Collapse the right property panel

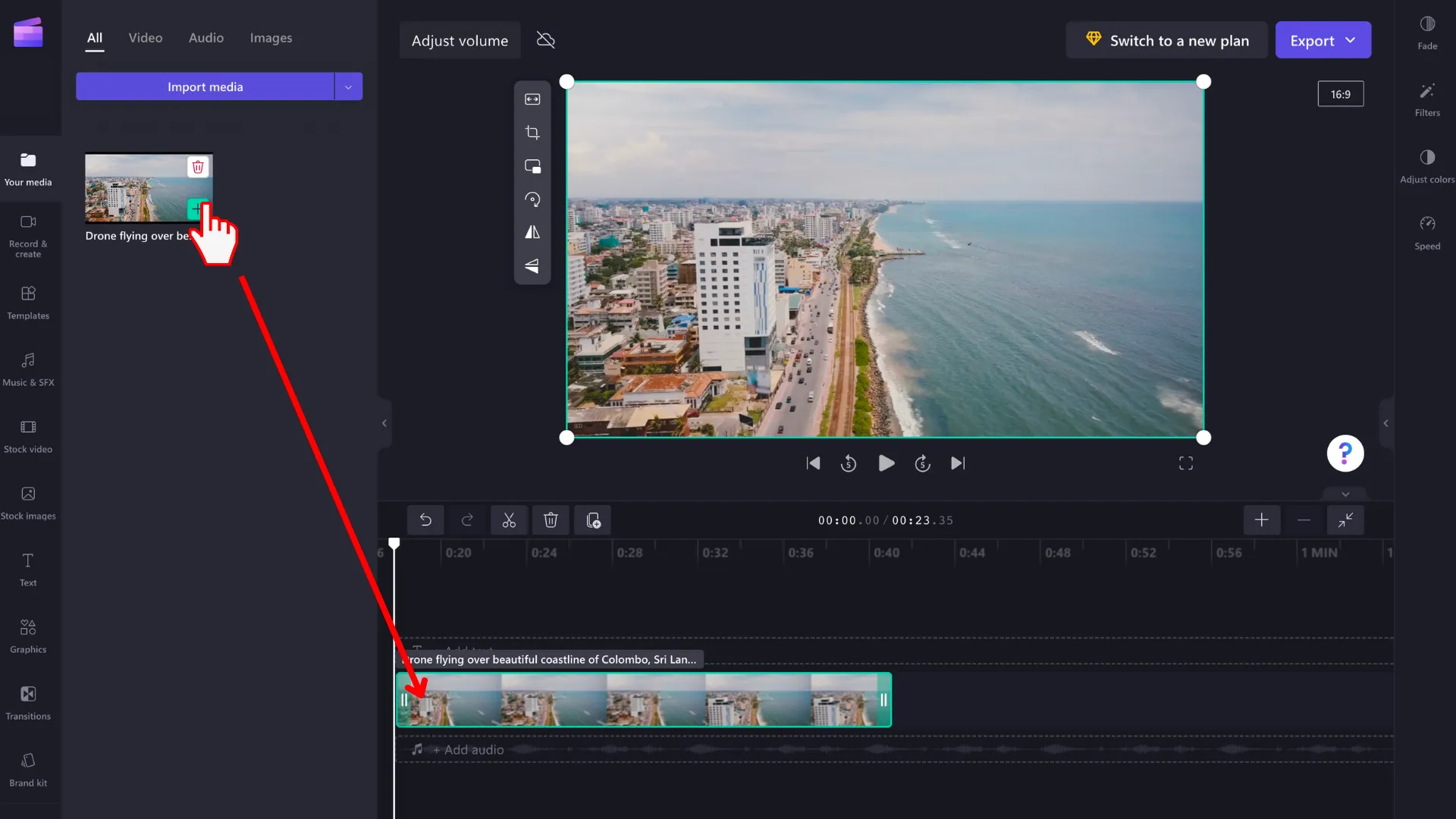point(1386,423)
